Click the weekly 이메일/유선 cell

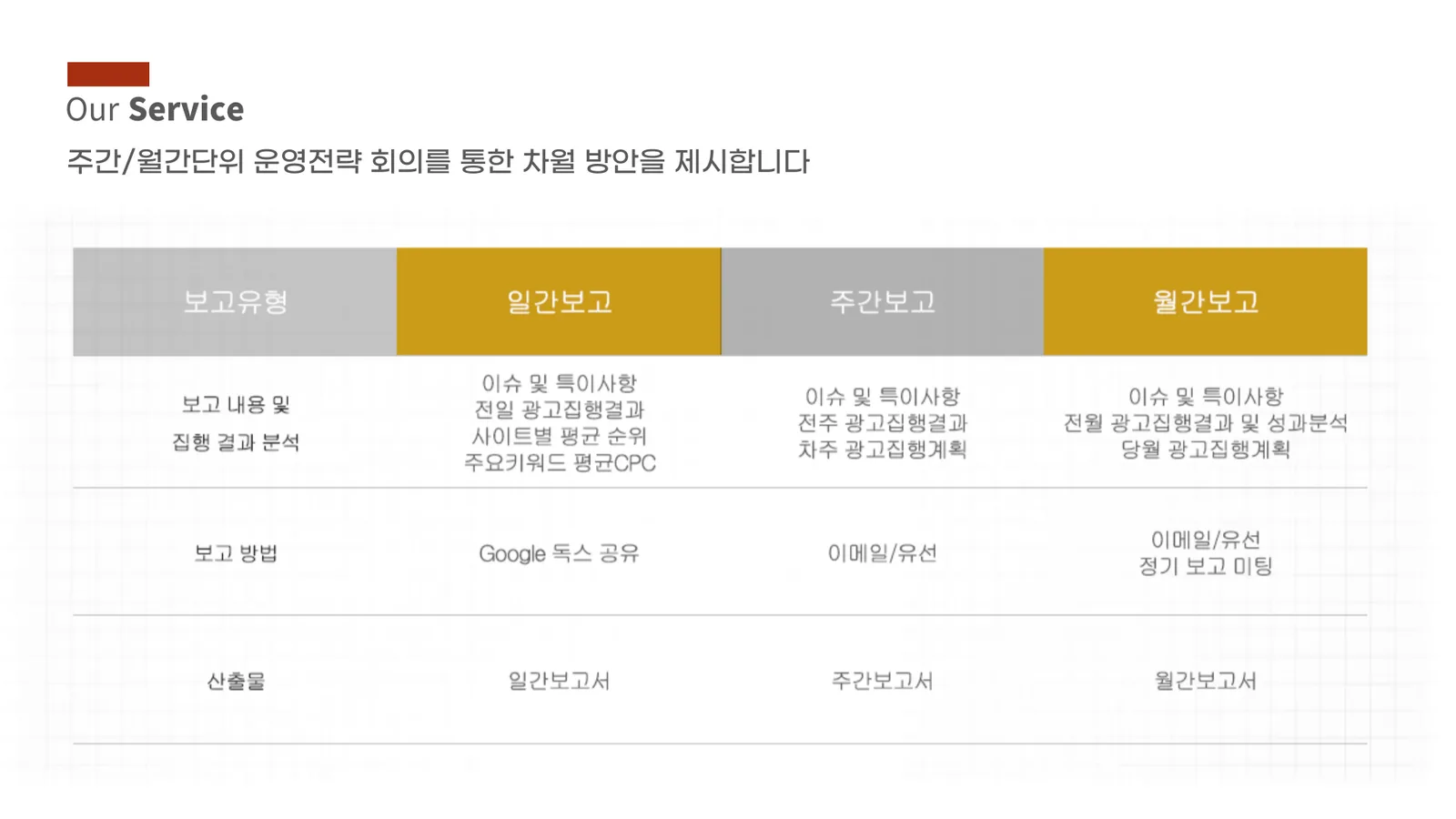point(883,553)
